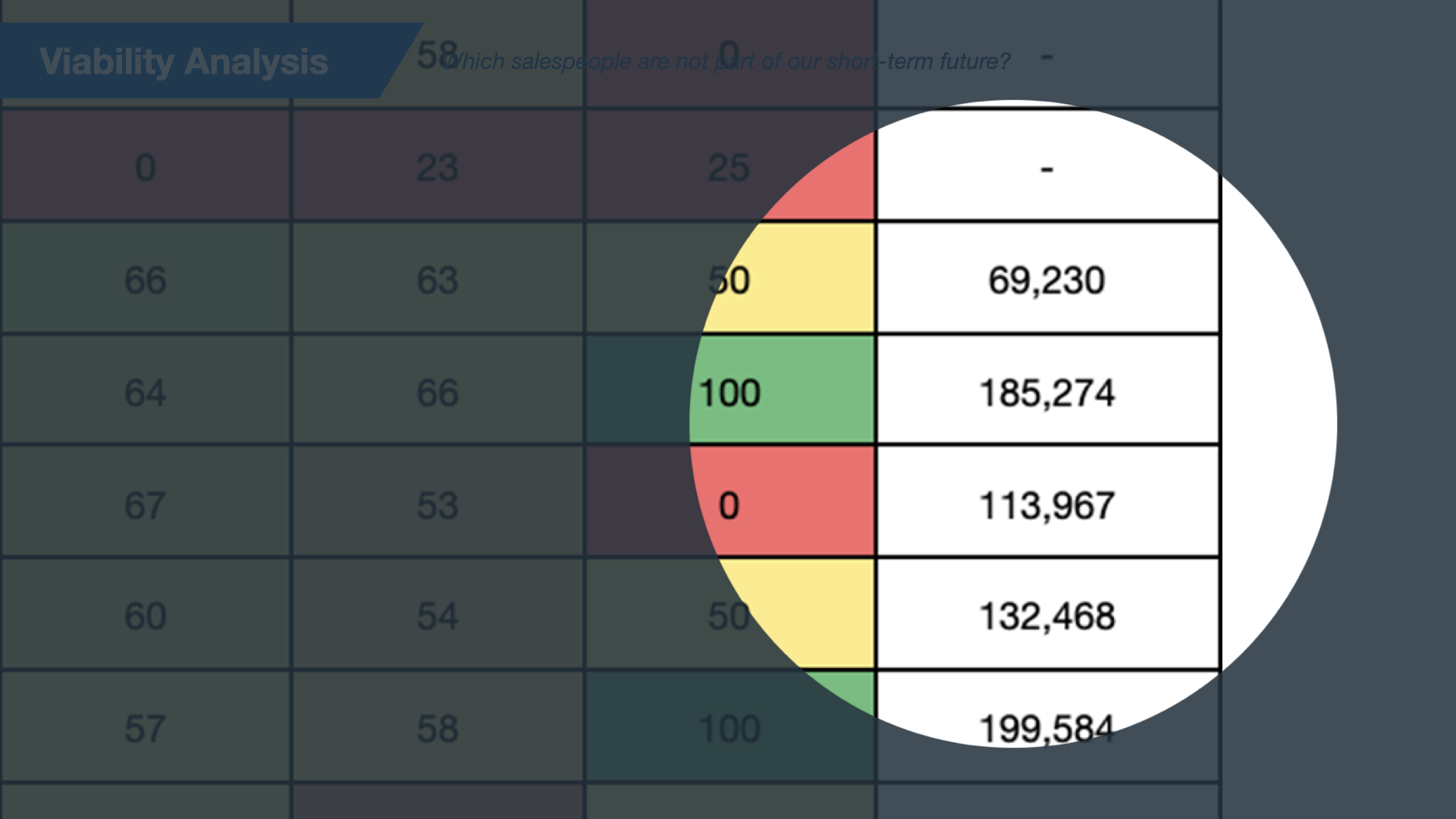Click the cell with value 60
The image size is (1456, 819).
[145, 614]
